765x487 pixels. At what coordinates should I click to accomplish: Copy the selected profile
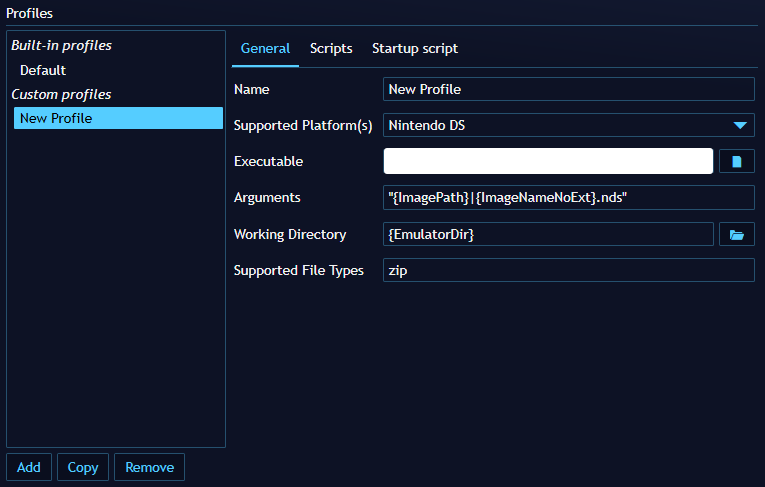coord(83,467)
